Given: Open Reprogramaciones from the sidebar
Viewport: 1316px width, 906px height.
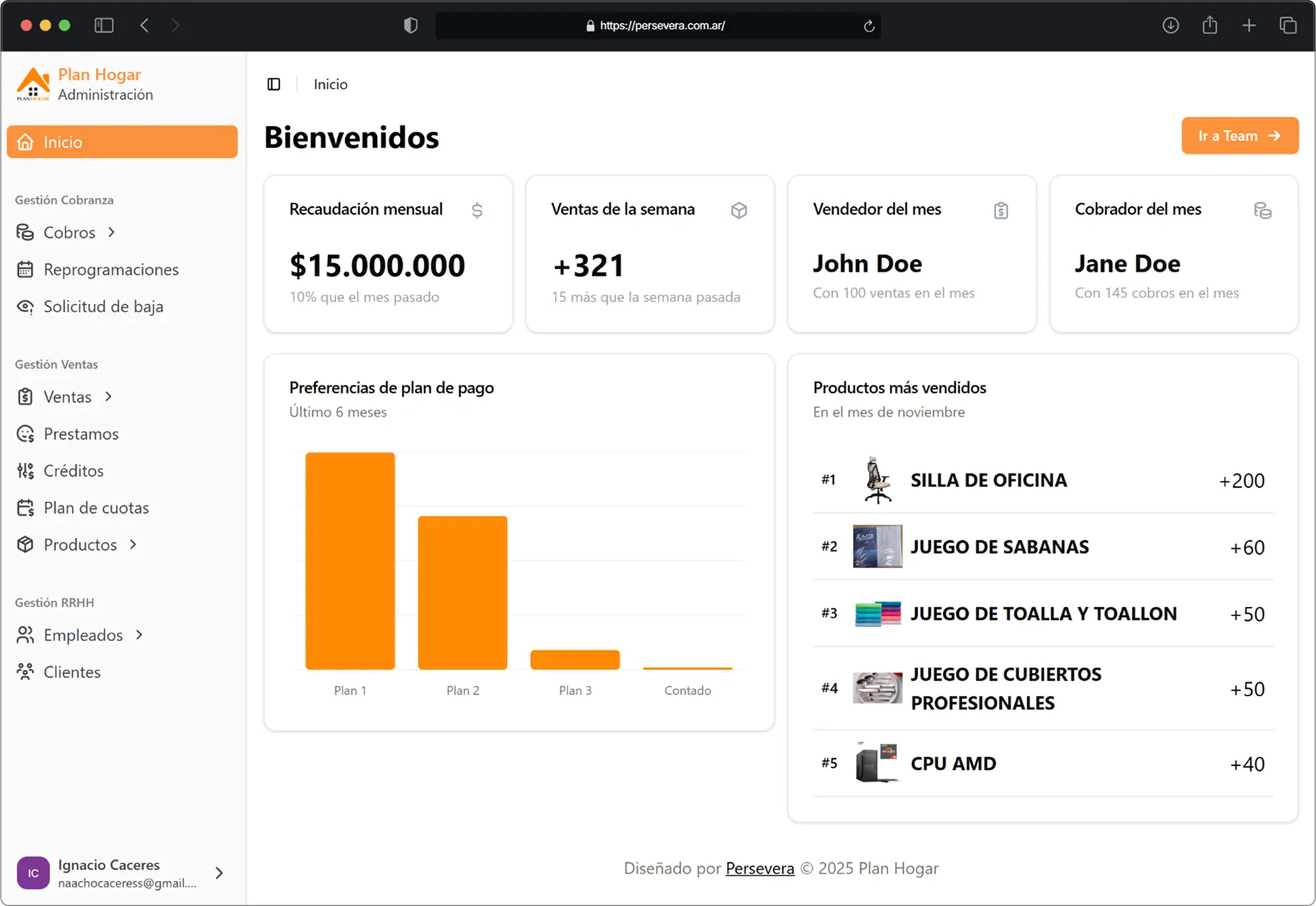Looking at the screenshot, I should coord(111,270).
